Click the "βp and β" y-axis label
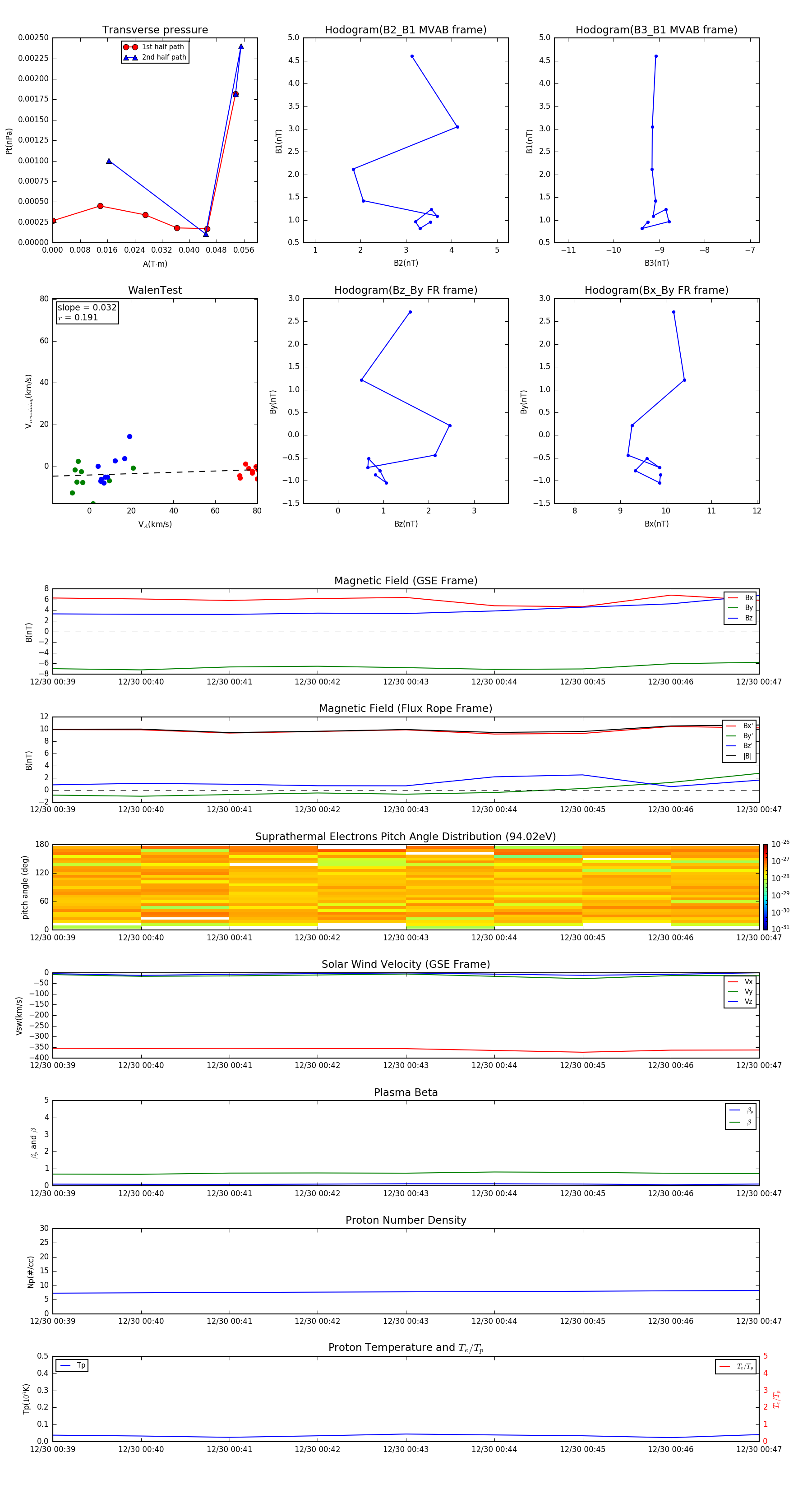Viewport: 812px width, 1489px height. (33, 1143)
